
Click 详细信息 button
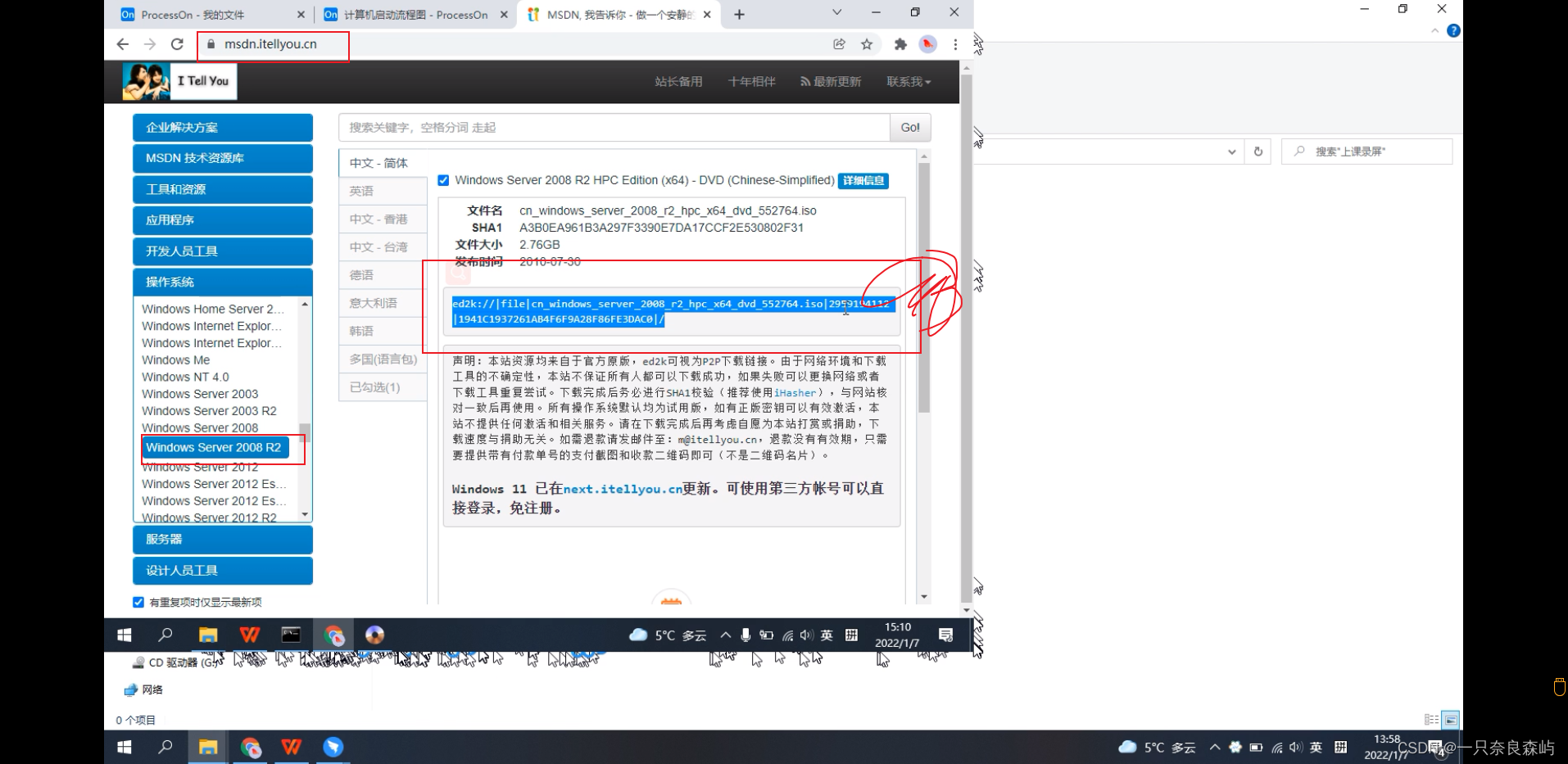pyautogui.click(x=863, y=181)
